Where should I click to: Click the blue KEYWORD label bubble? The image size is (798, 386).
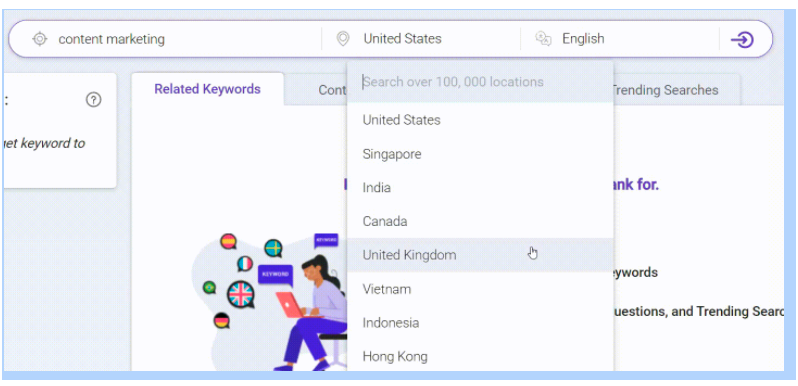(275, 274)
